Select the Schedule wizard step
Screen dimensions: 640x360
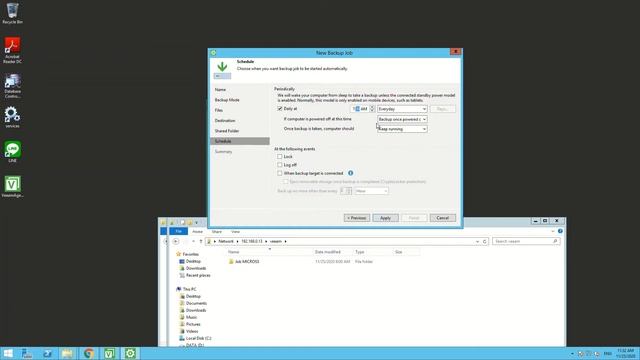[240, 141]
